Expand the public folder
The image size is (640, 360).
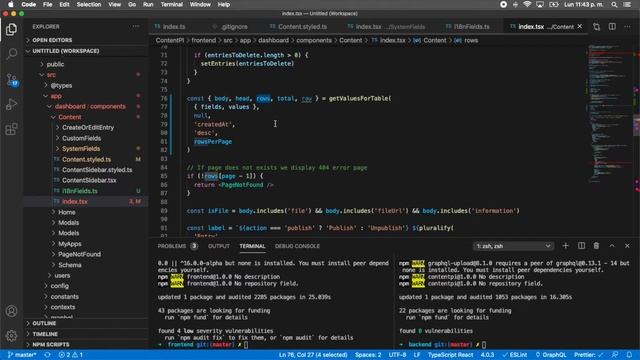pos(55,64)
